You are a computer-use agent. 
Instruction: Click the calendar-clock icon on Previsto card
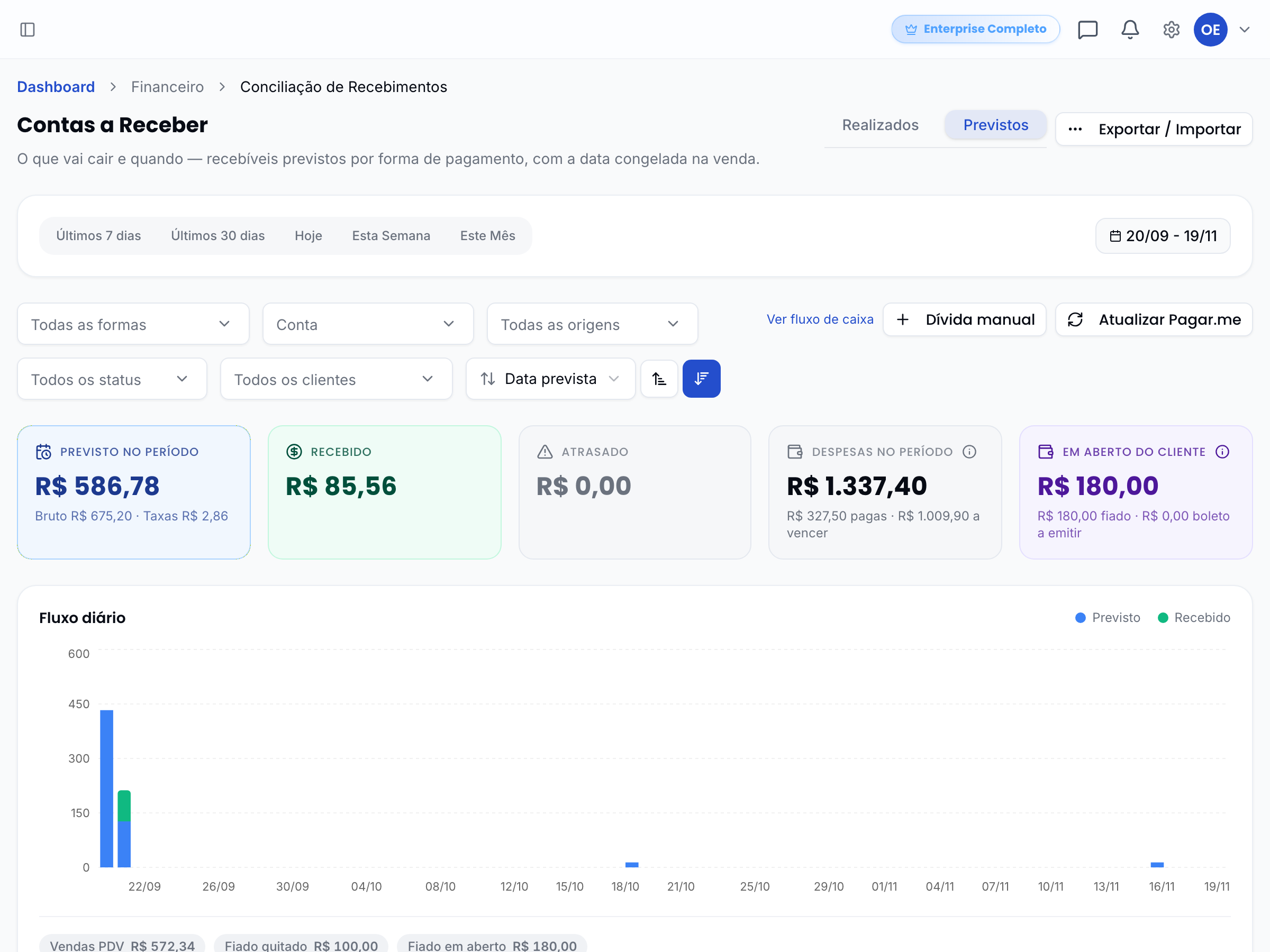pyautogui.click(x=43, y=452)
